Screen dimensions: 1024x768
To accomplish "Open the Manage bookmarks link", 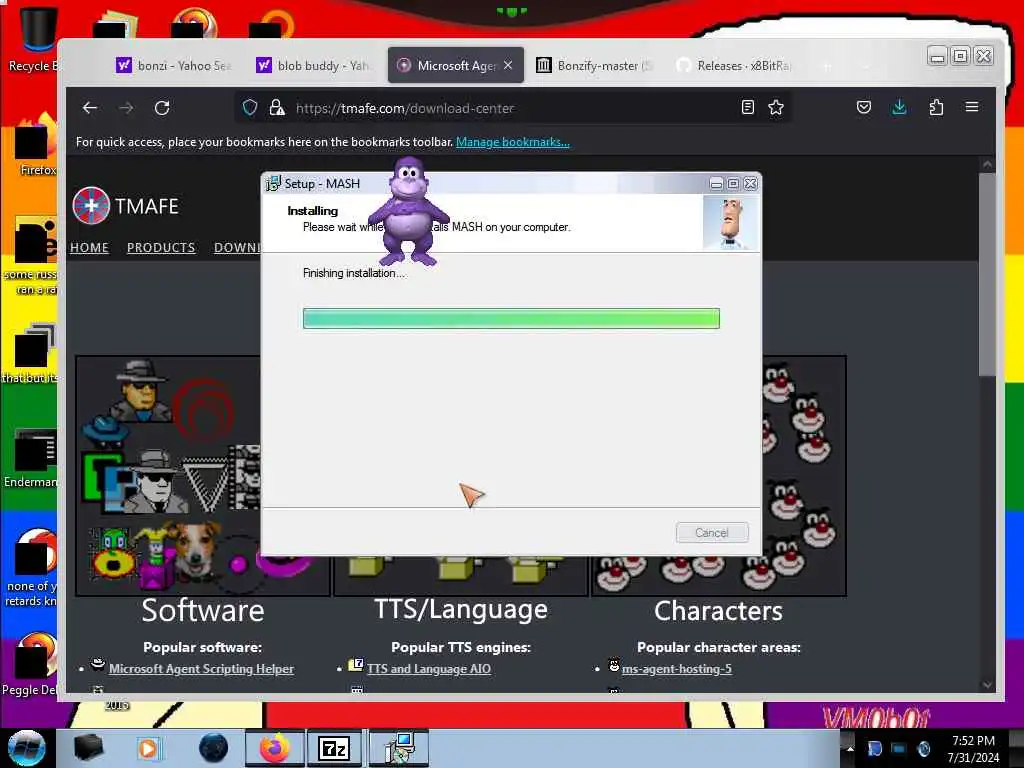I will (513, 142).
